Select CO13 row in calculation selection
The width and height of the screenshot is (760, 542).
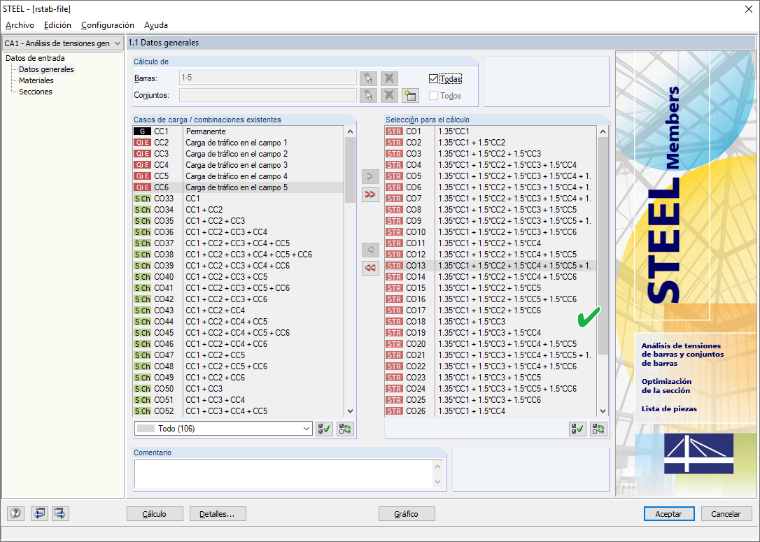coord(491,266)
